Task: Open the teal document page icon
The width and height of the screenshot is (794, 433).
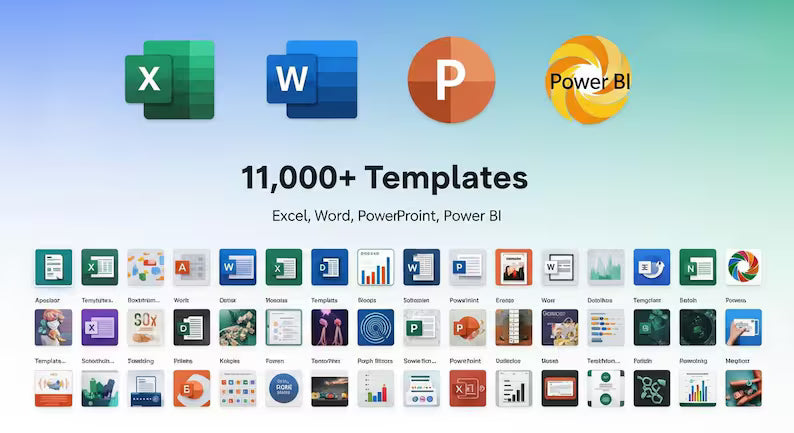Action: [54, 267]
